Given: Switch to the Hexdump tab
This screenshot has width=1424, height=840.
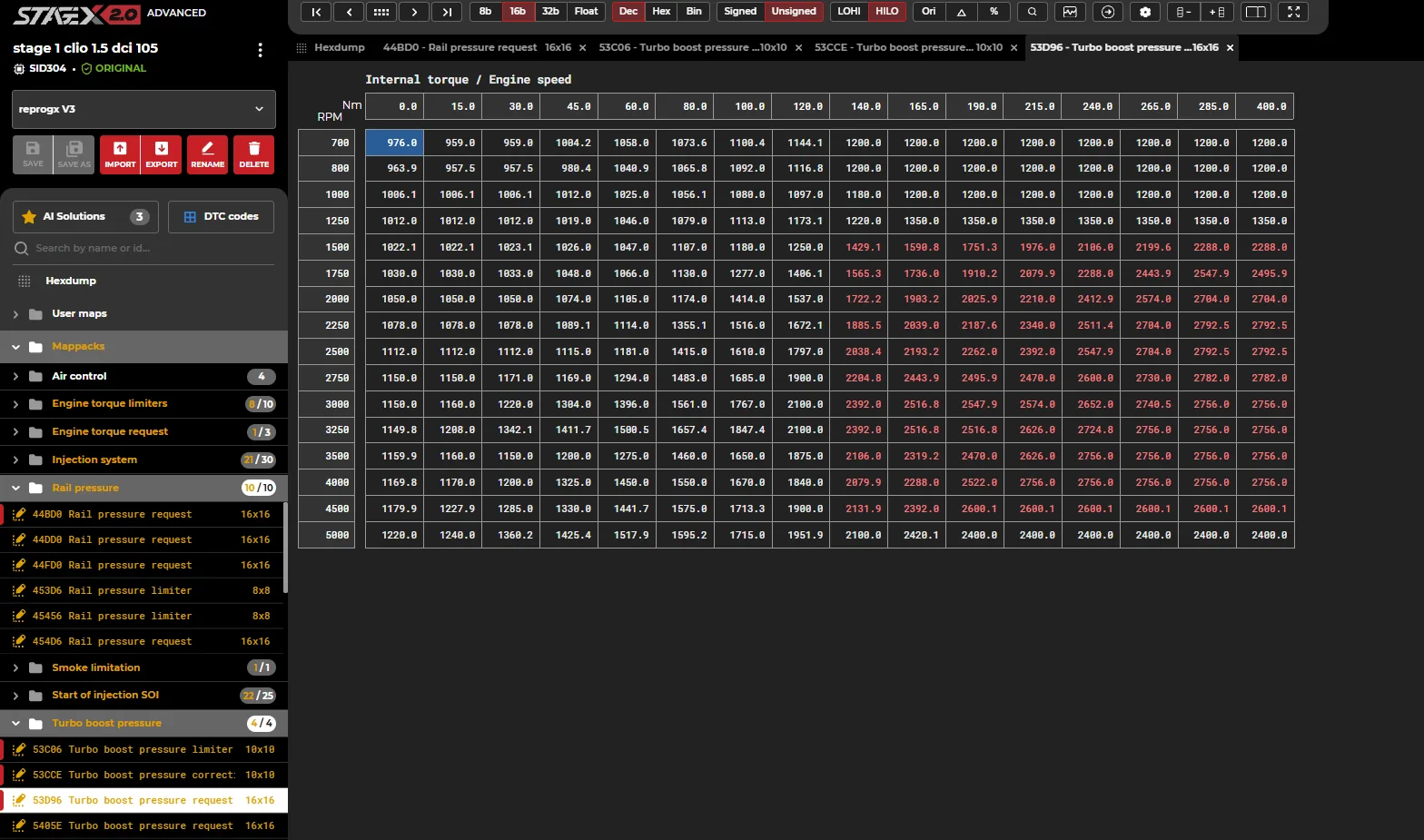Looking at the screenshot, I should pos(331,47).
